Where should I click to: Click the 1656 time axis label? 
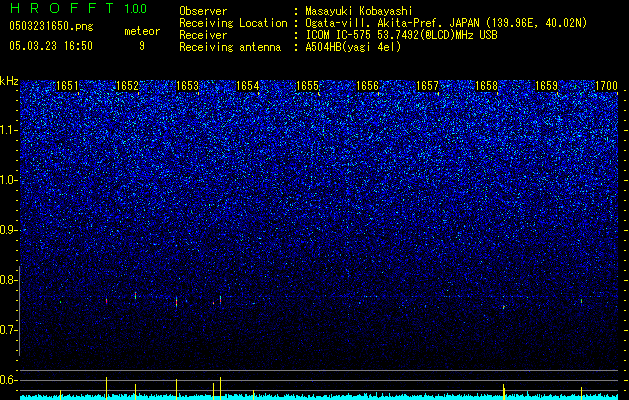(367, 86)
